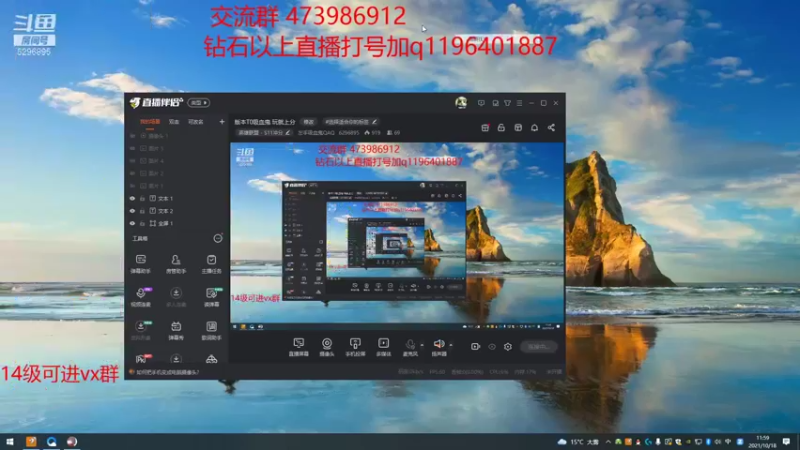Toggle preview eye icon in bottom bar
800x450 pixels.
(492, 346)
